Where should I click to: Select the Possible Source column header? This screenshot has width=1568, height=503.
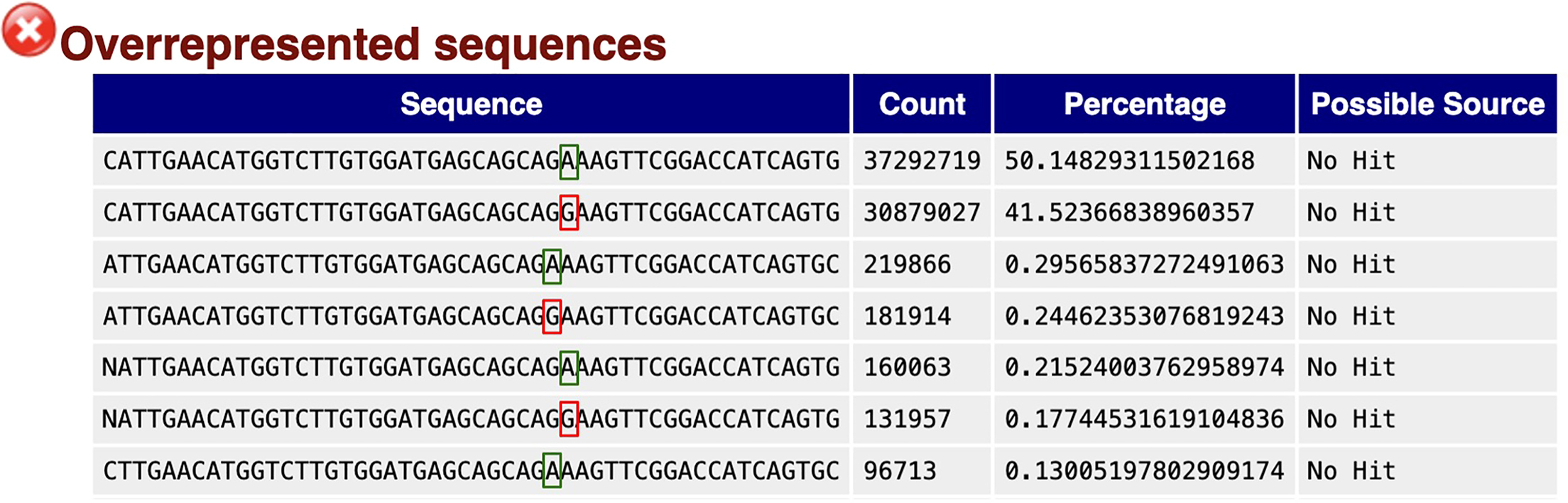(x=1427, y=104)
